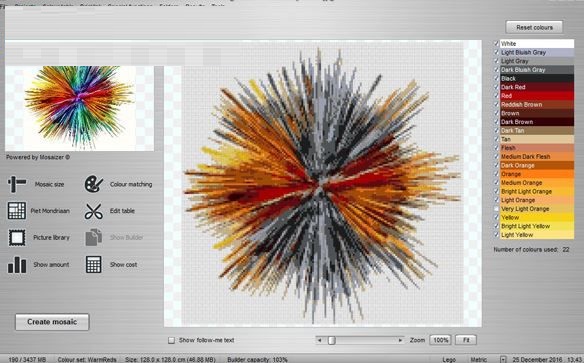Click the zoom slider right arrow
The width and height of the screenshot is (584, 363).
click(x=400, y=340)
